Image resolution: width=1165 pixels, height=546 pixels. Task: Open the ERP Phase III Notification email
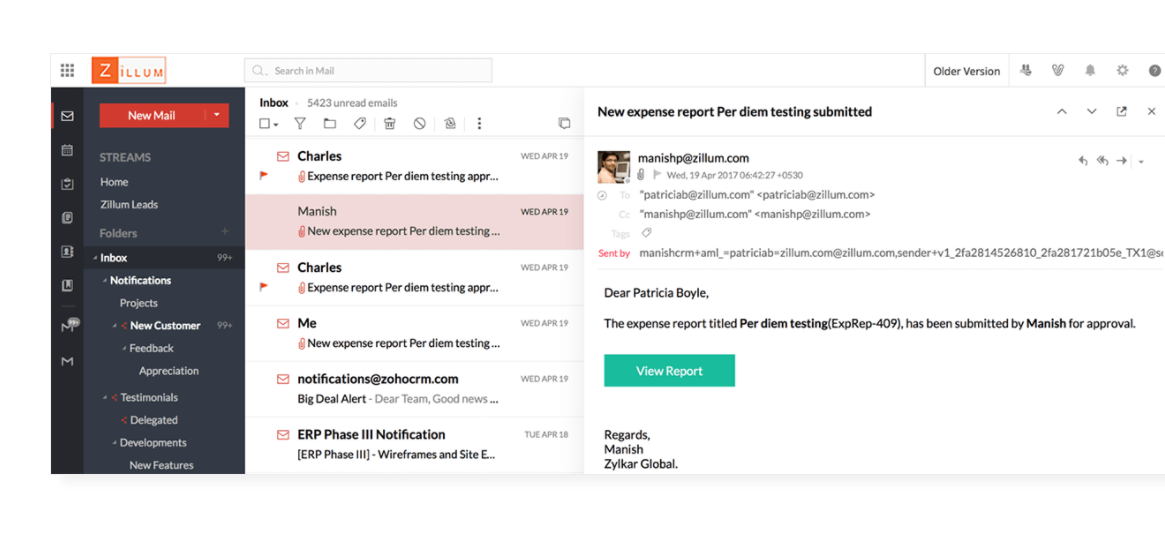pos(414,444)
